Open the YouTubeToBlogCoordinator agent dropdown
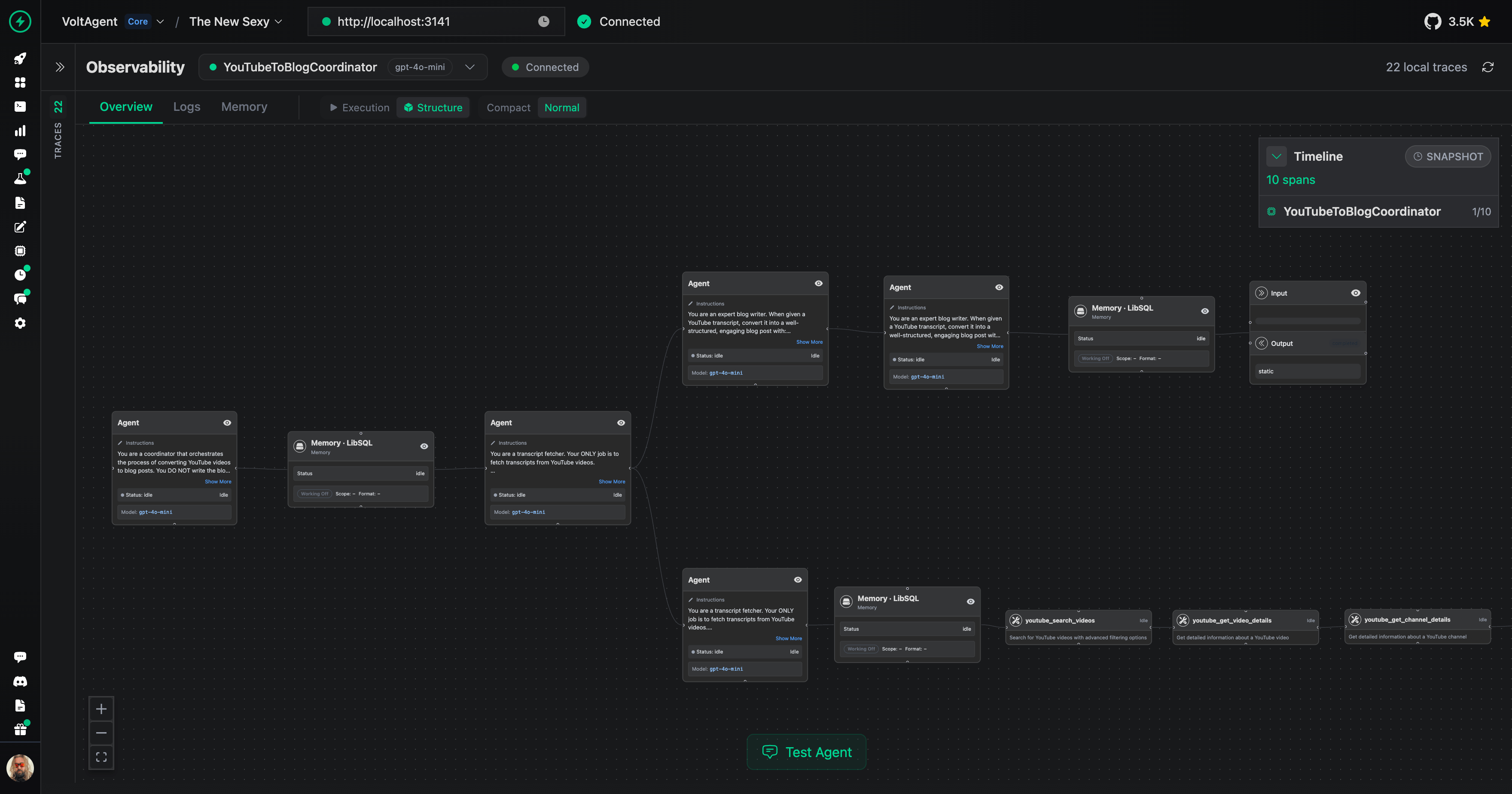 (469, 67)
